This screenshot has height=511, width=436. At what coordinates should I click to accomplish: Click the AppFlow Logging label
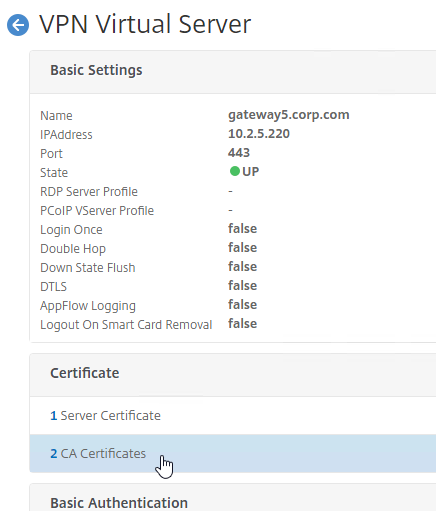88,306
